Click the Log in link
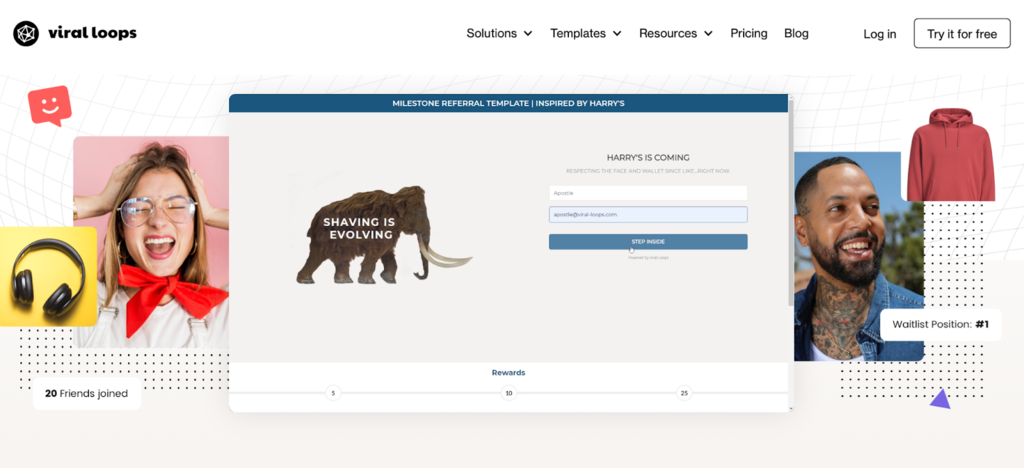 [x=880, y=34]
